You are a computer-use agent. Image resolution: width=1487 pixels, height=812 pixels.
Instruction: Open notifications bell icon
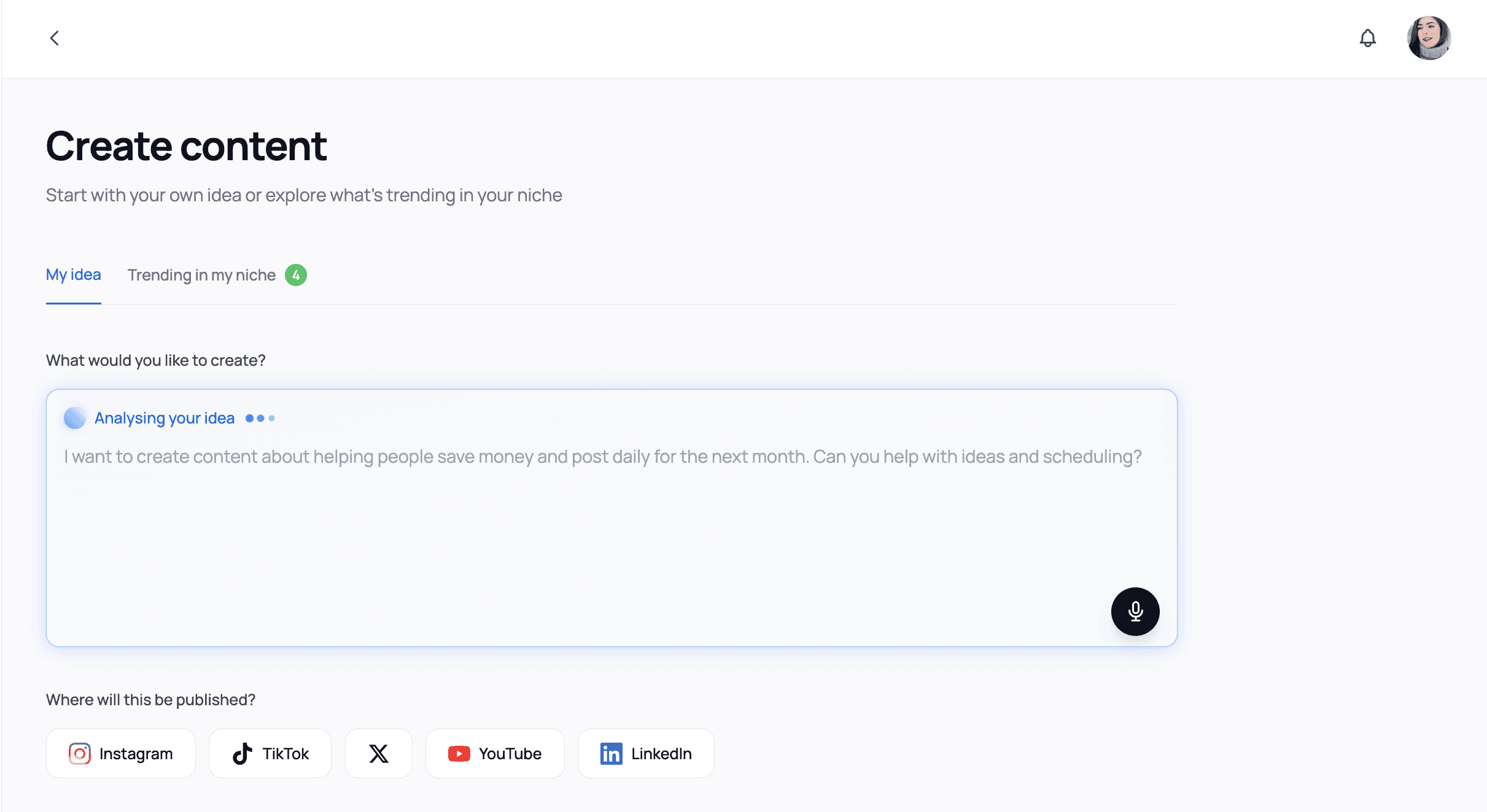point(1367,38)
